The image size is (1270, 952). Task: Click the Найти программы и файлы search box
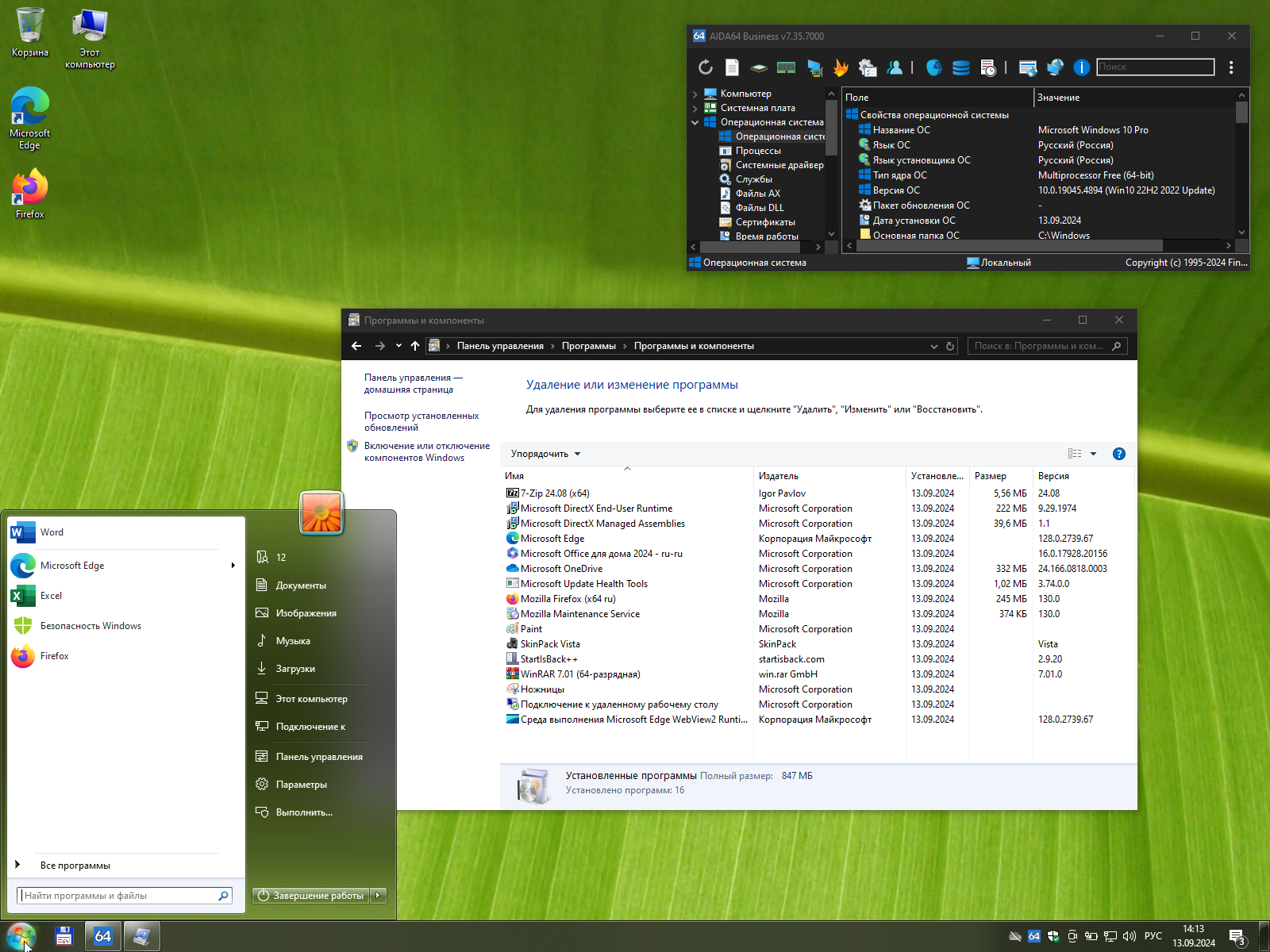point(125,896)
